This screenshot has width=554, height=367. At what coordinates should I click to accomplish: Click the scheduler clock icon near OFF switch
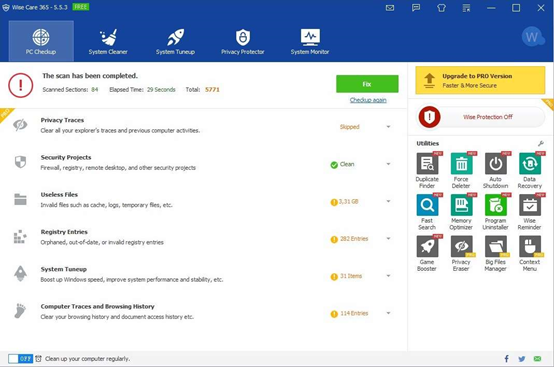point(39,359)
